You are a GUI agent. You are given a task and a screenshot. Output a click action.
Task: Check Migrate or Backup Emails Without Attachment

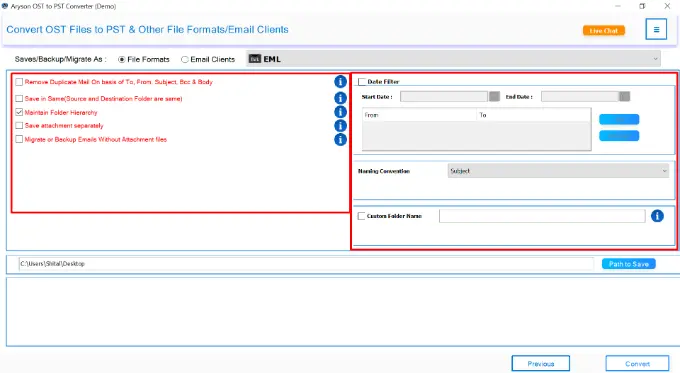point(19,139)
